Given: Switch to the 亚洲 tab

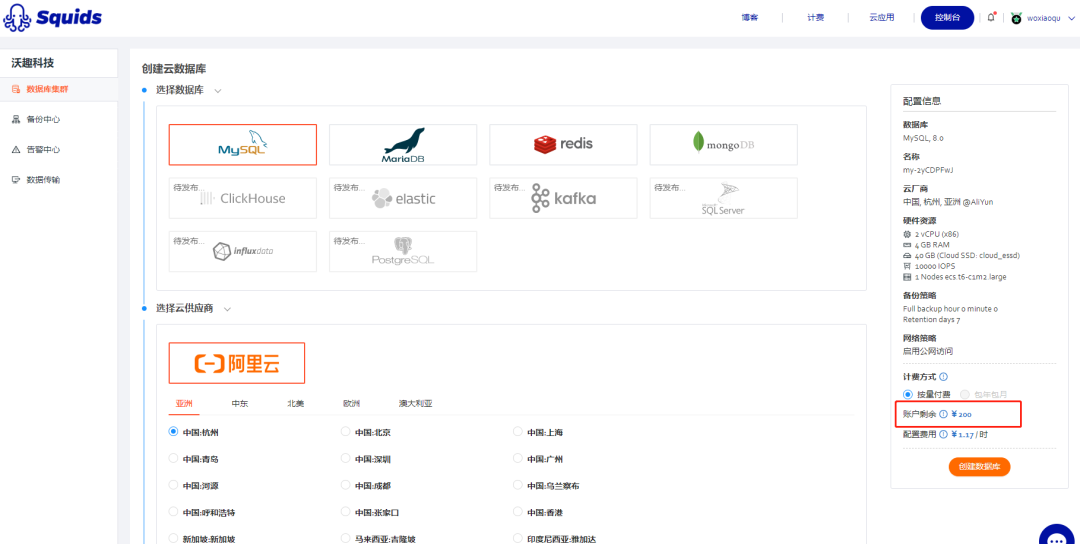Looking at the screenshot, I should click(x=184, y=404).
